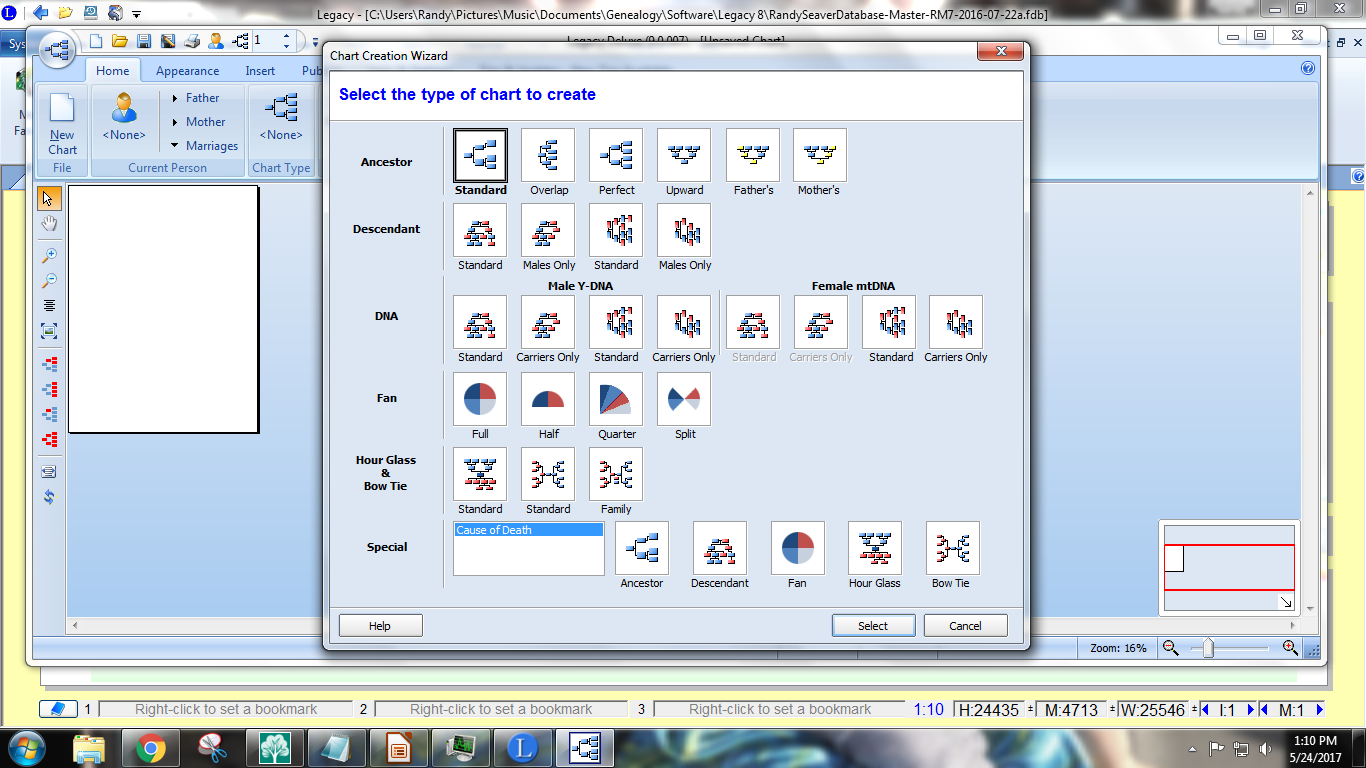Select Special Descendant chart icon

point(720,548)
